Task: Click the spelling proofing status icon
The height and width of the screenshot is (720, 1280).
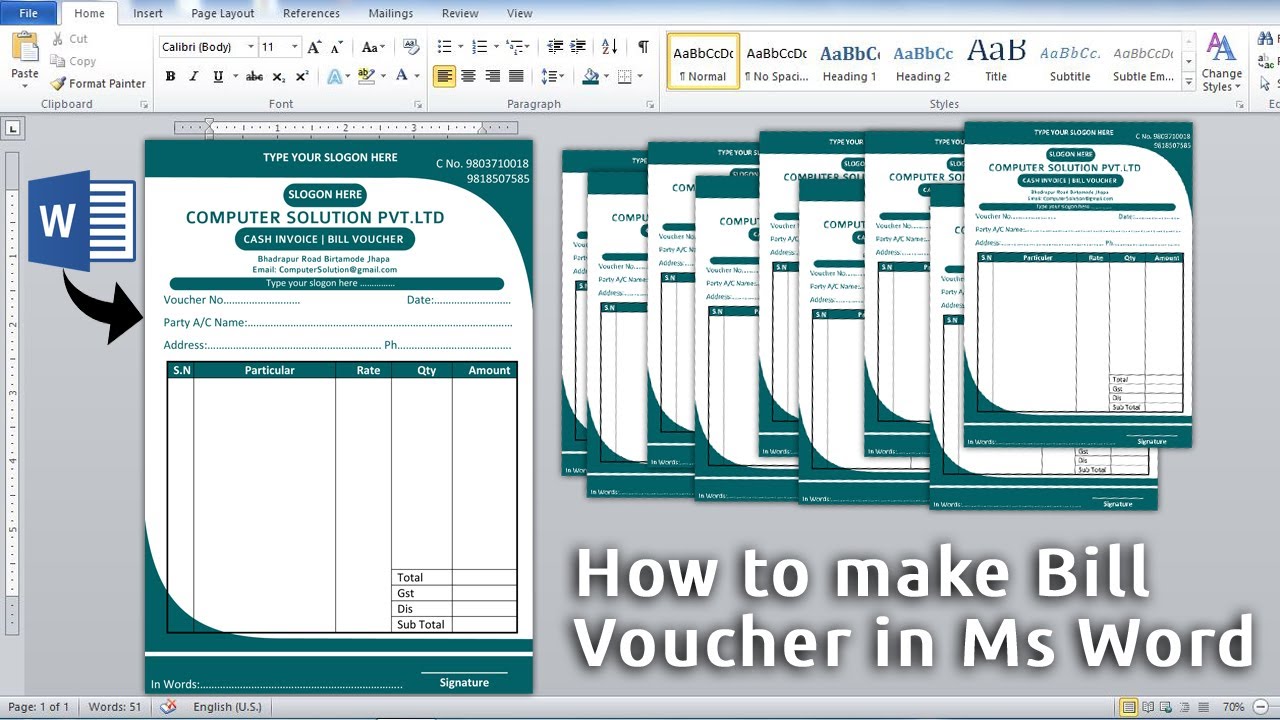Action: [x=168, y=707]
